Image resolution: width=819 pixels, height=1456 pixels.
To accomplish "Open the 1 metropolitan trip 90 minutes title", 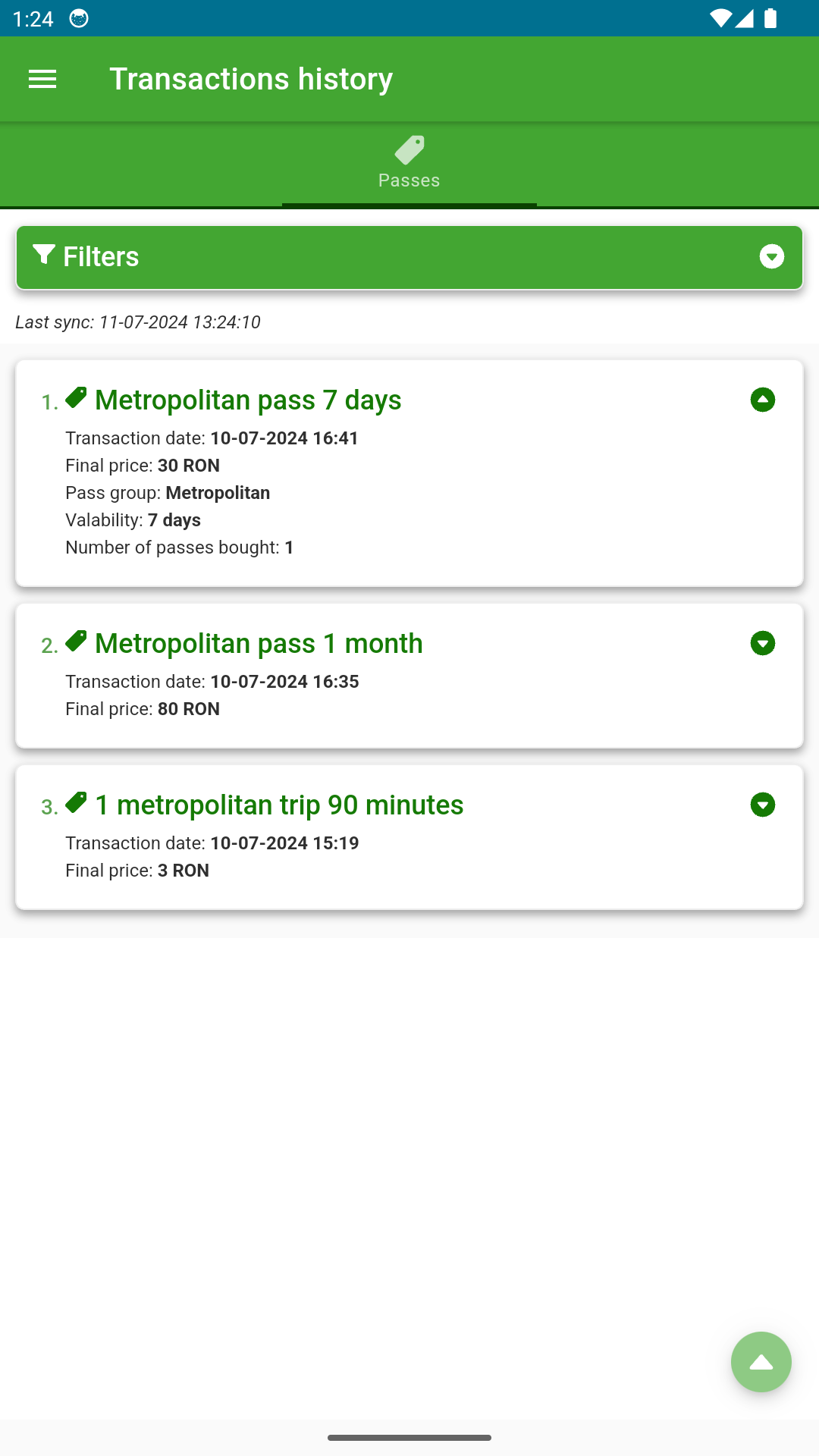I will [279, 805].
